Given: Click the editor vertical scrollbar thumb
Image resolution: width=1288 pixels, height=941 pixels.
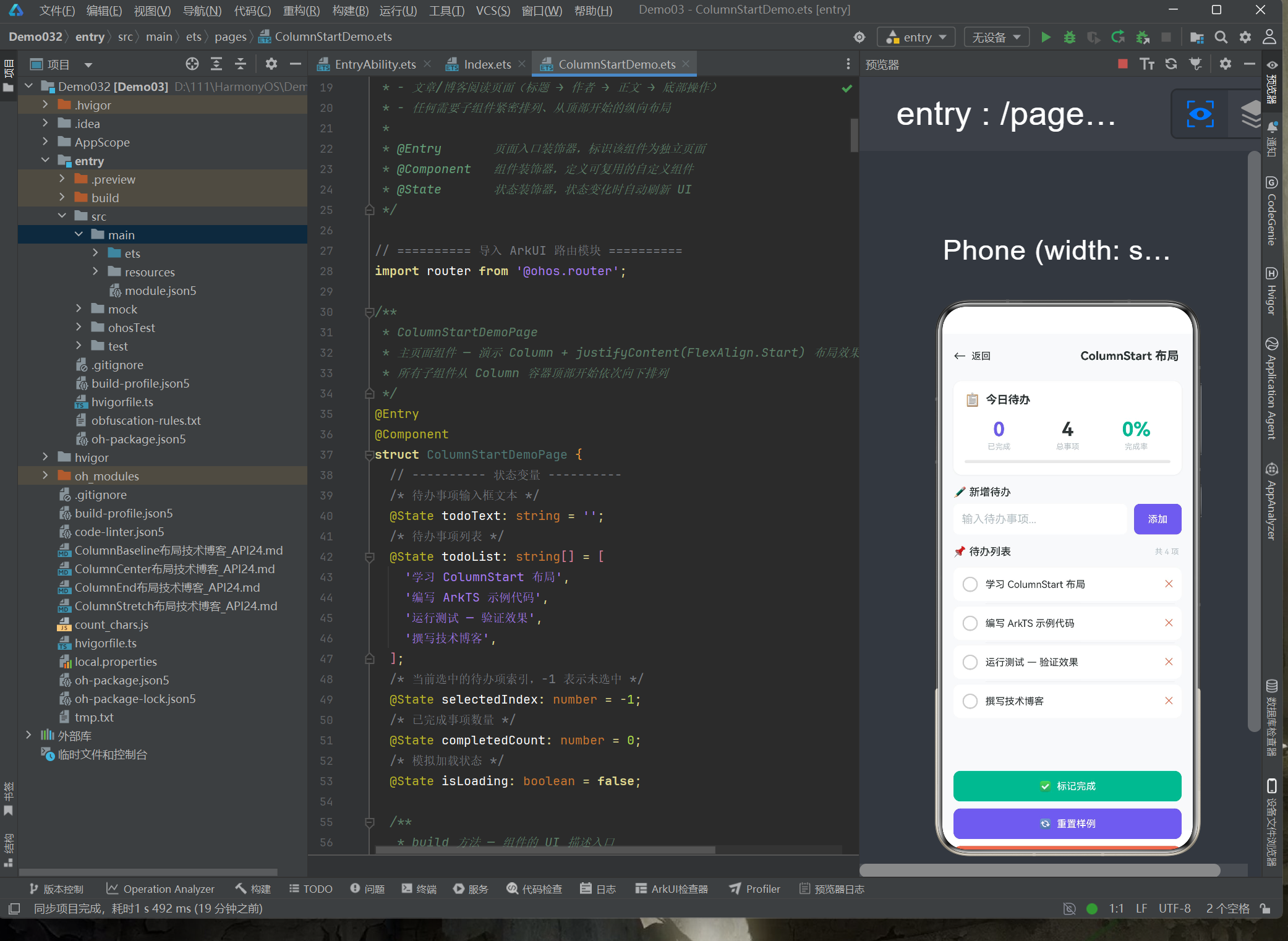Looking at the screenshot, I should pos(854,134).
